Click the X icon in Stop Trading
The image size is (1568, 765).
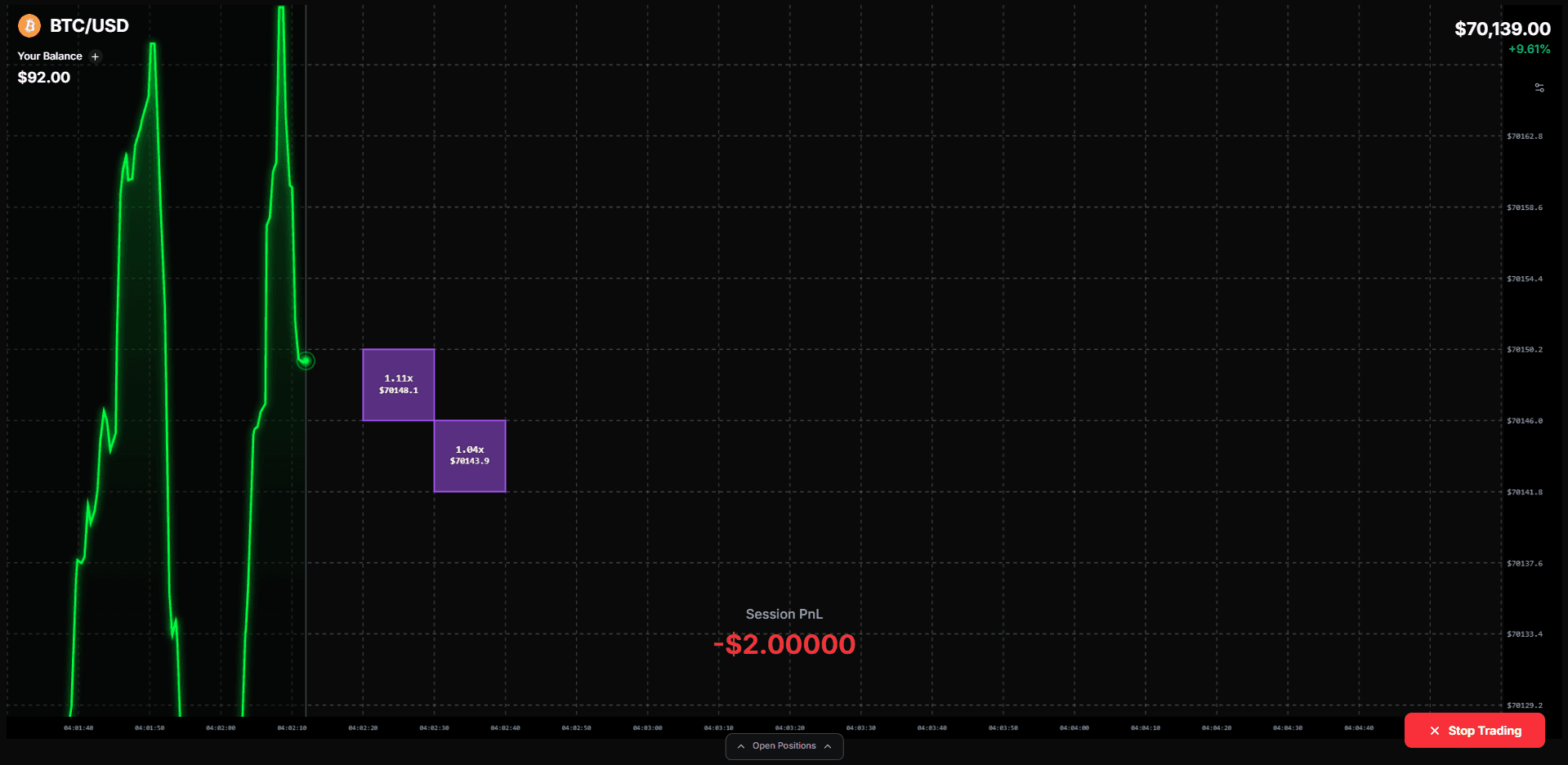pos(1435,731)
